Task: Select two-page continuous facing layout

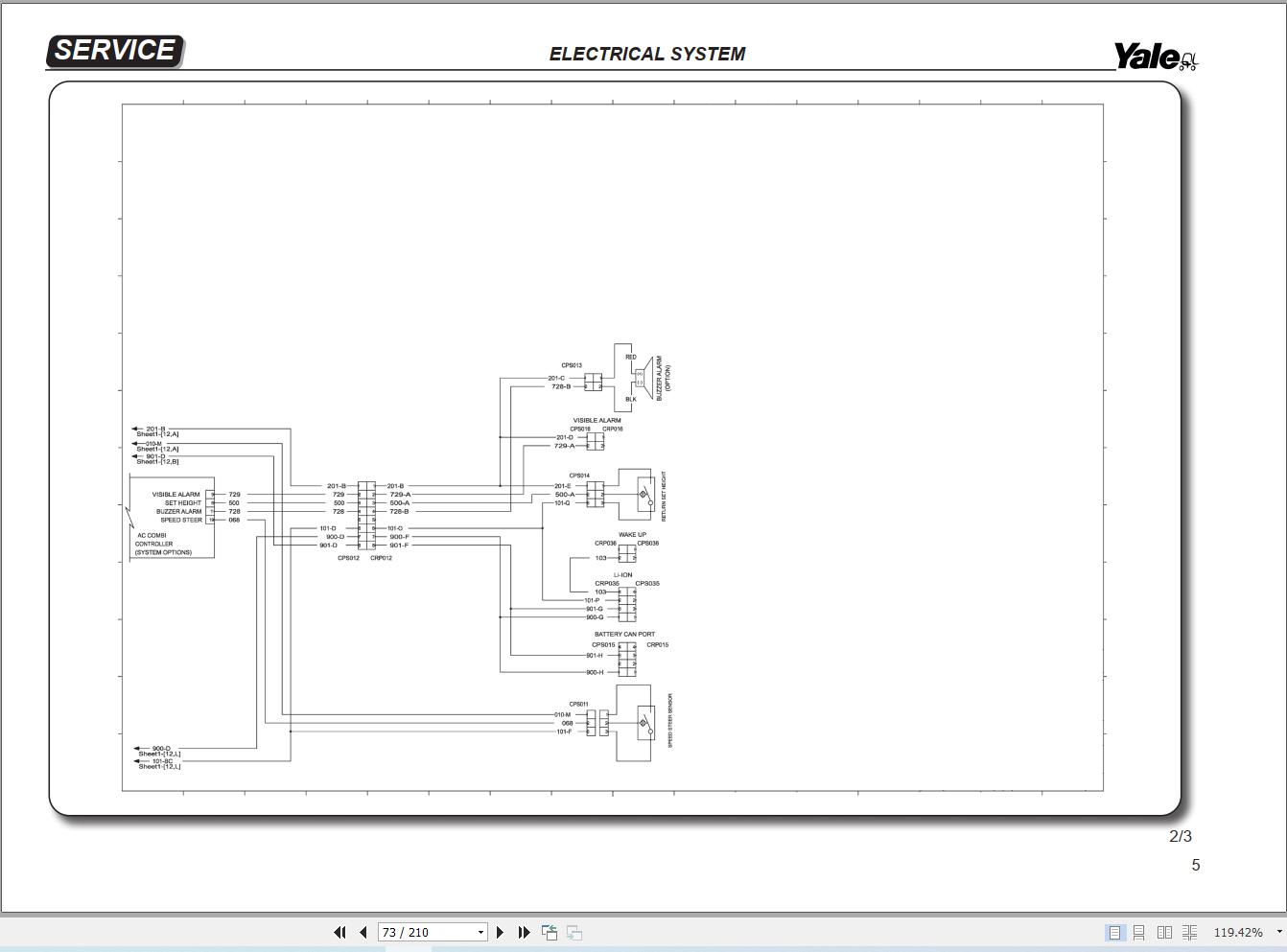Action: point(1189,932)
